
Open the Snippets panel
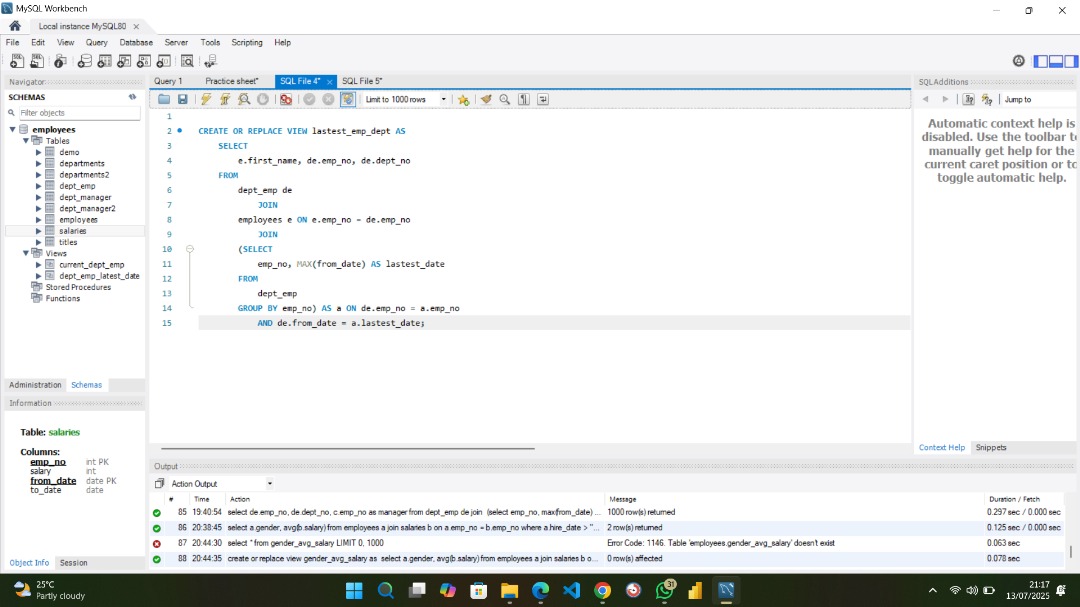point(990,447)
